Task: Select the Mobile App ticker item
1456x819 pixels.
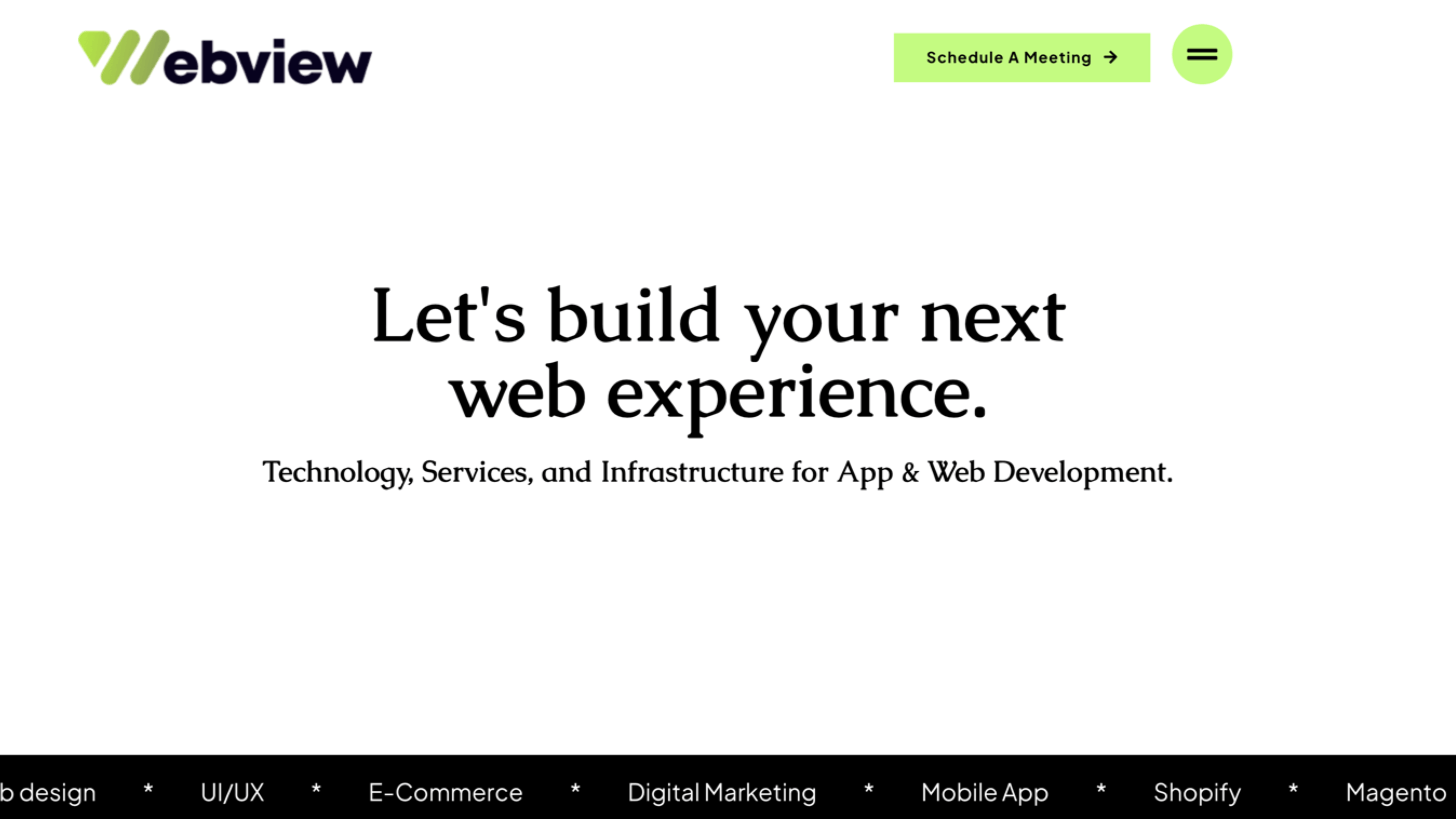Action: tap(985, 792)
